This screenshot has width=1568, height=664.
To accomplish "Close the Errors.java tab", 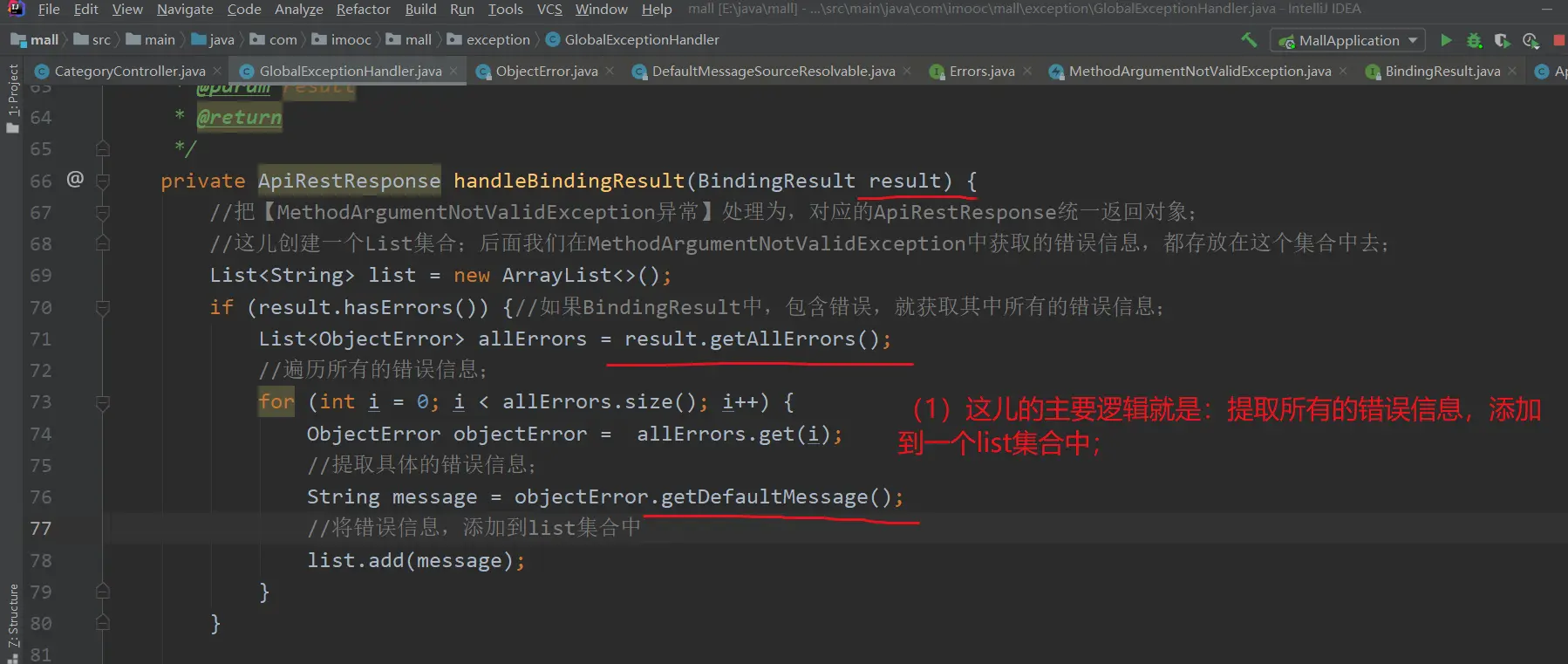I will tap(1027, 71).
